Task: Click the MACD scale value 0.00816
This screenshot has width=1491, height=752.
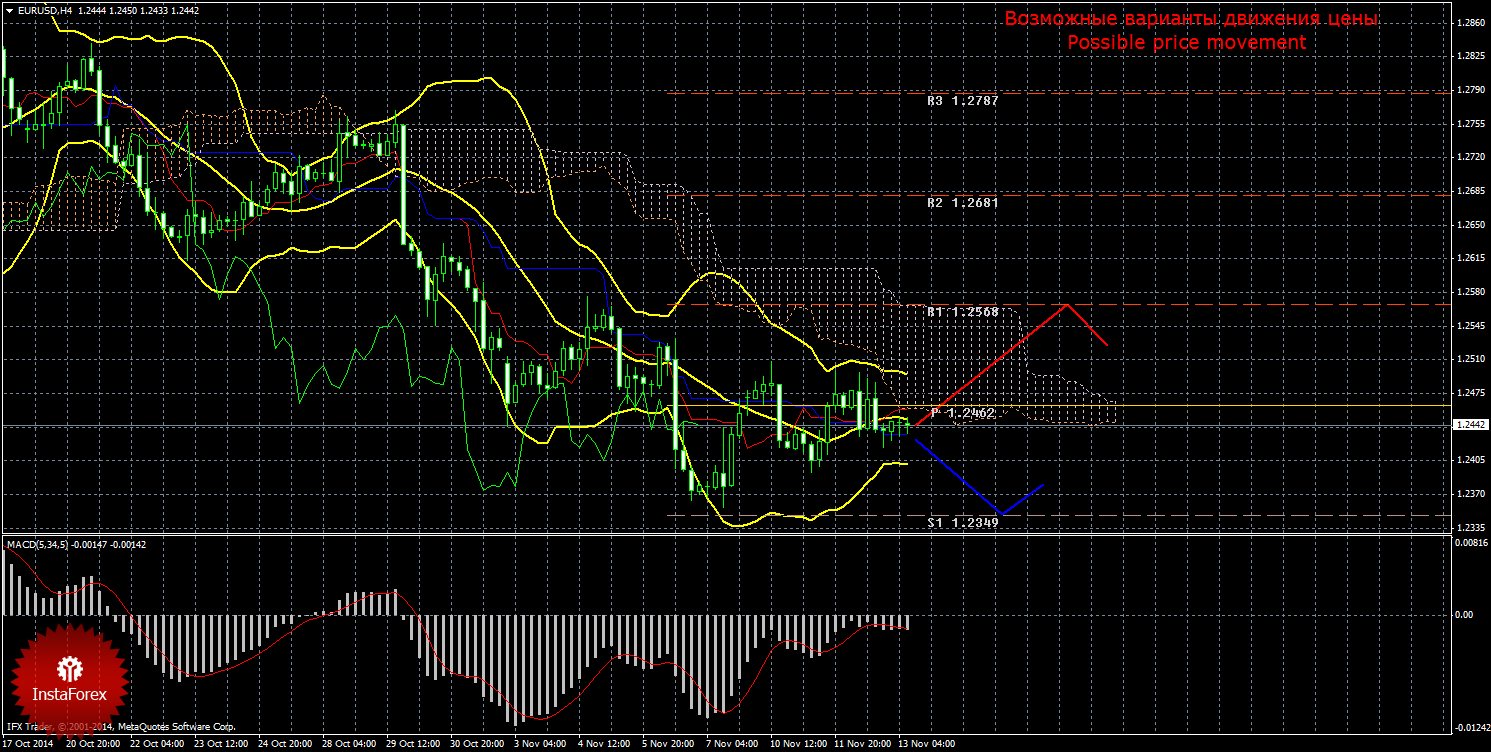Action: [x=1471, y=543]
